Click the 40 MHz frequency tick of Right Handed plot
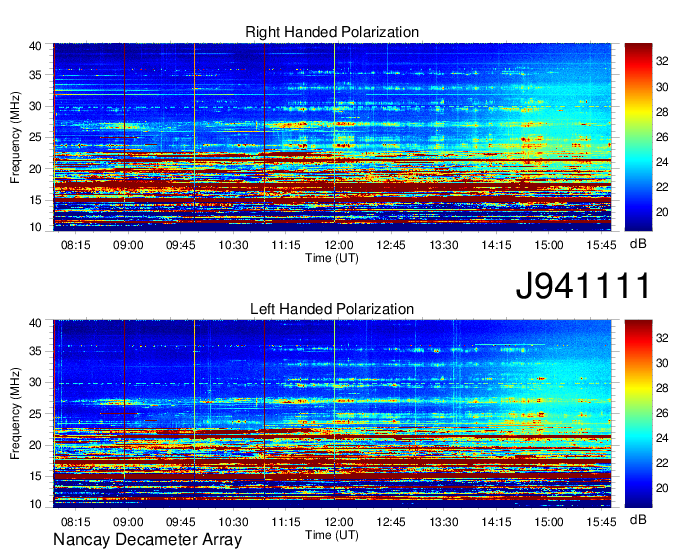The width and height of the screenshot is (680, 552). tap(35, 46)
